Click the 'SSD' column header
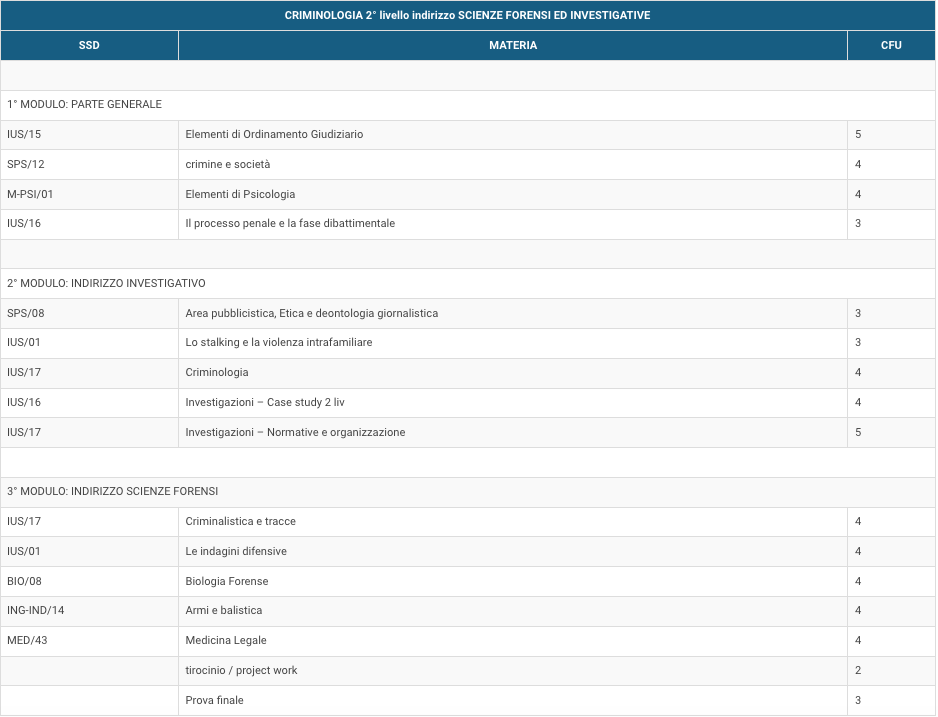This screenshot has height=717, width=938. click(x=89, y=45)
